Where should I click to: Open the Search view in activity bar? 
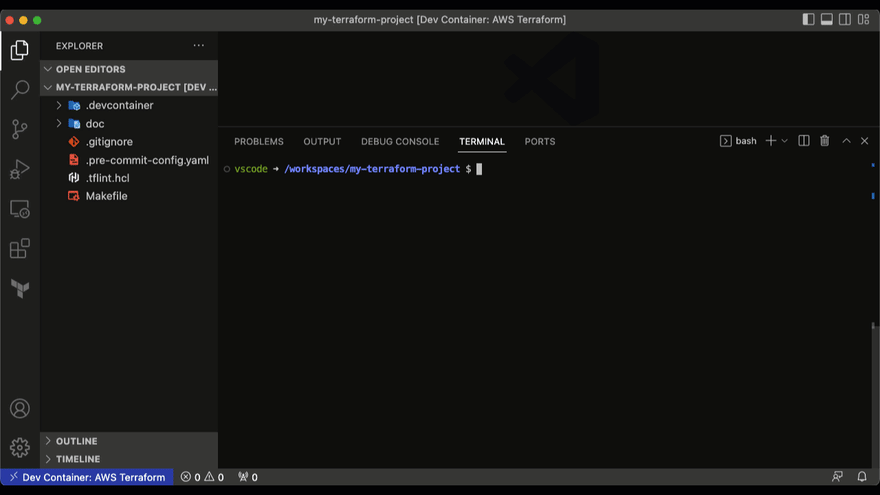click(x=20, y=90)
